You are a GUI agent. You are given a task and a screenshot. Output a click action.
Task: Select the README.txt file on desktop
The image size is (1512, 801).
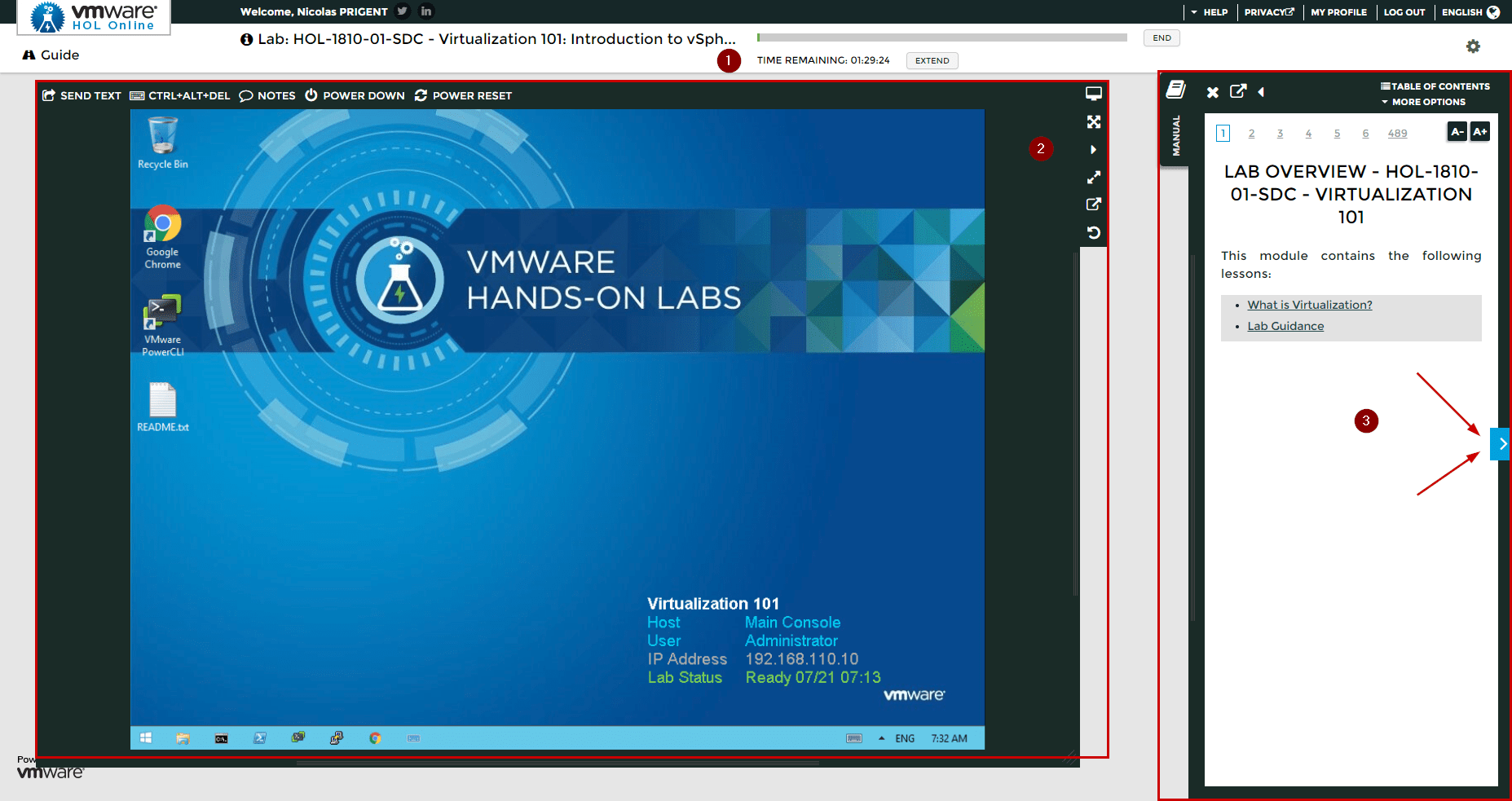[163, 407]
